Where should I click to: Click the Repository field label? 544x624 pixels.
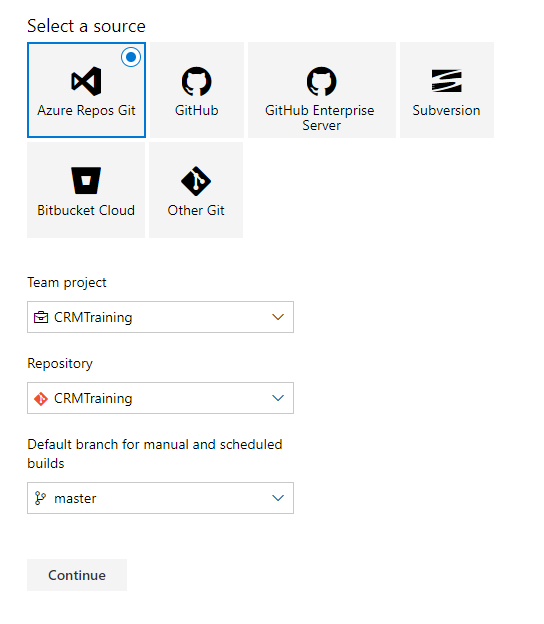pyautogui.click(x=60, y=364)
